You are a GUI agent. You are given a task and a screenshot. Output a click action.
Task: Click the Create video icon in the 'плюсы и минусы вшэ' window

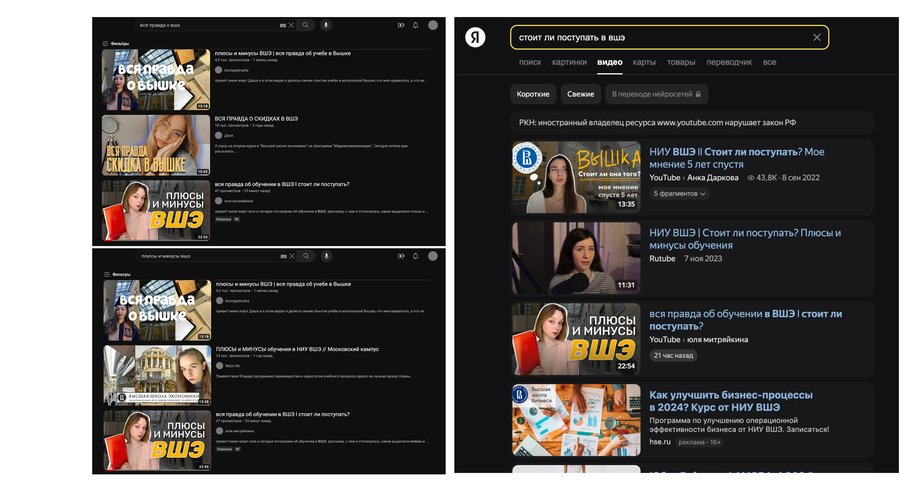point(401,256)
